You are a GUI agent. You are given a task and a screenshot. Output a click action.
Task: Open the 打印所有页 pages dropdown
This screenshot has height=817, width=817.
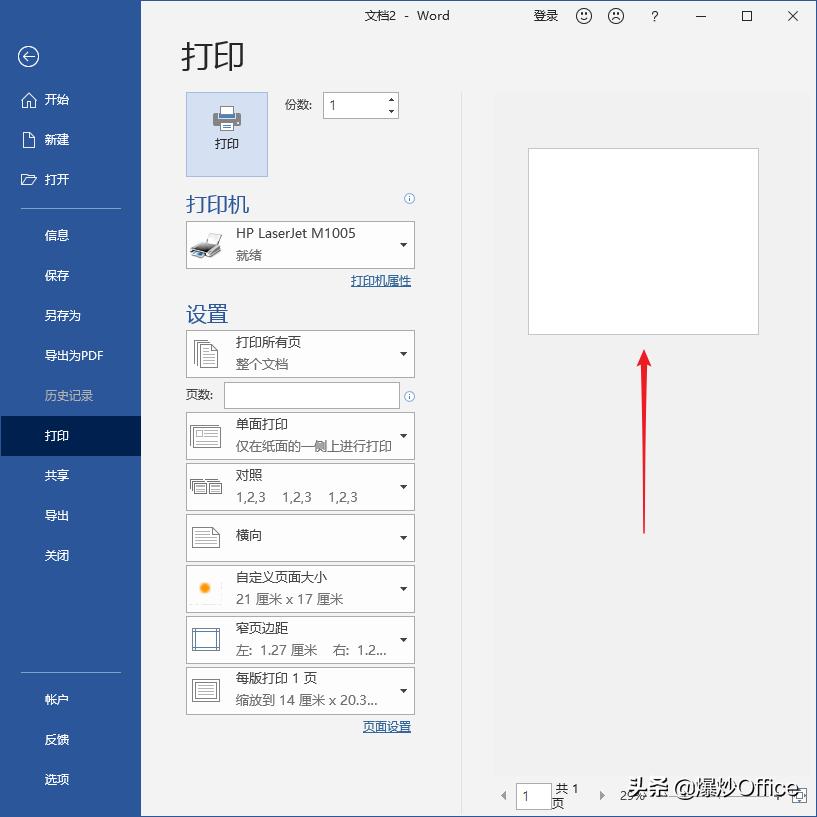[404, 353]
